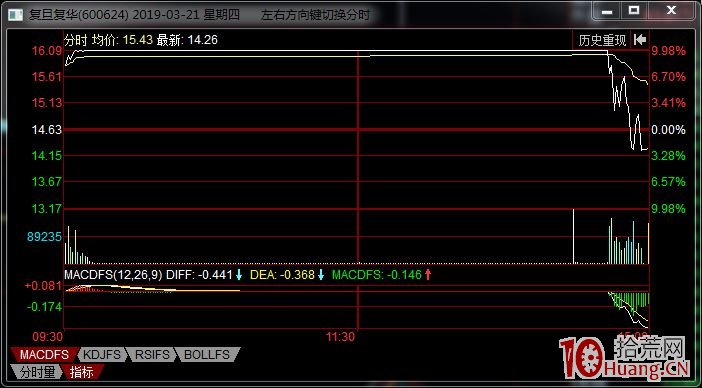Click the 左右方向键切换分时 hint text

316,15
